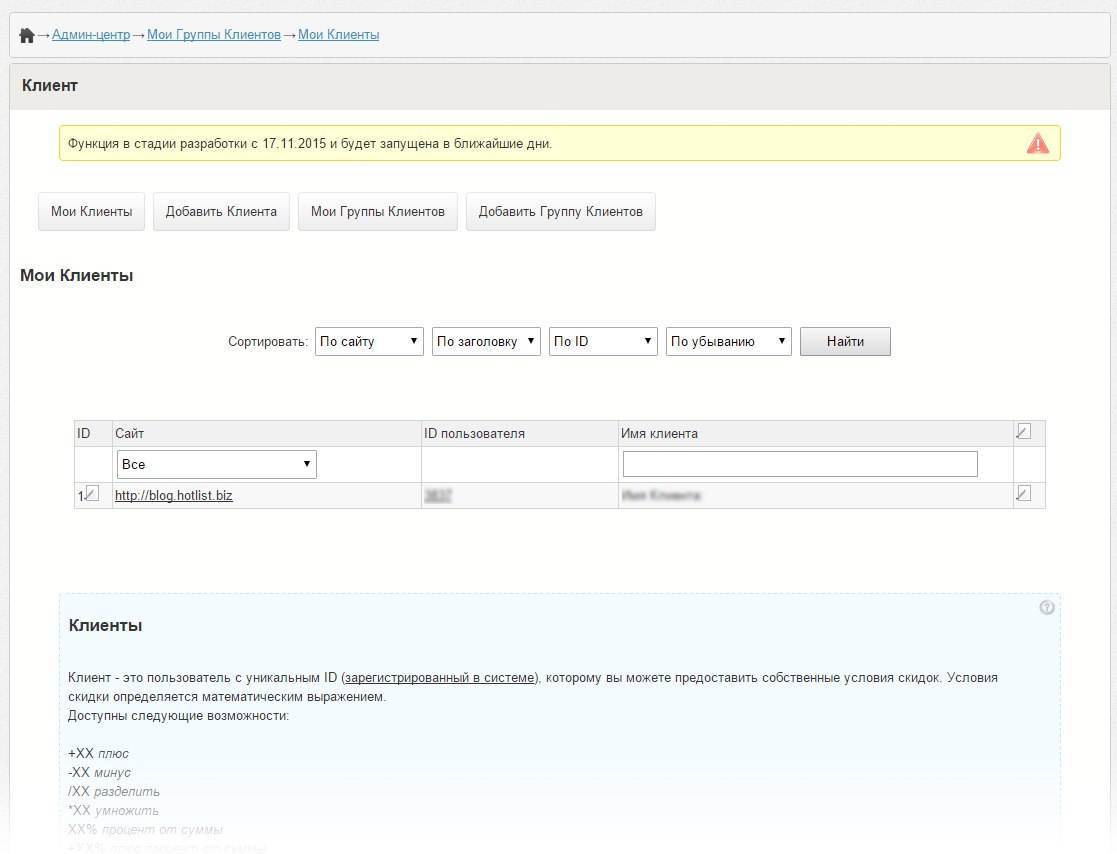Click edit icon in table header column
1117x854 pixels.
click(x=1023, y=432)
